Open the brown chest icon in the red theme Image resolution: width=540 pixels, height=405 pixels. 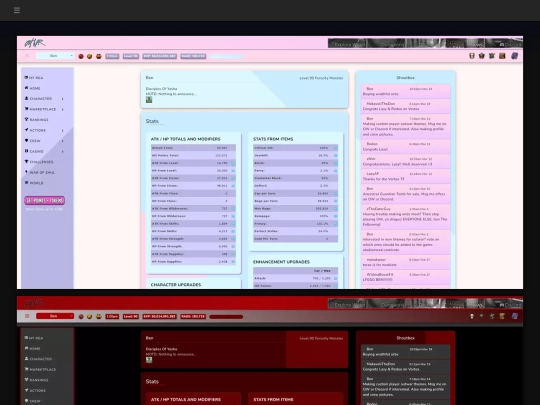click(x=502, y=316)
